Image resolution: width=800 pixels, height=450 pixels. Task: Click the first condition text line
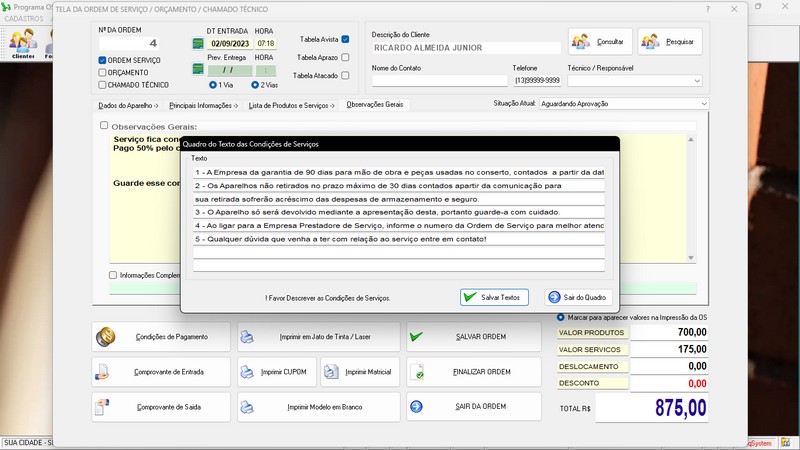[398, 172]
